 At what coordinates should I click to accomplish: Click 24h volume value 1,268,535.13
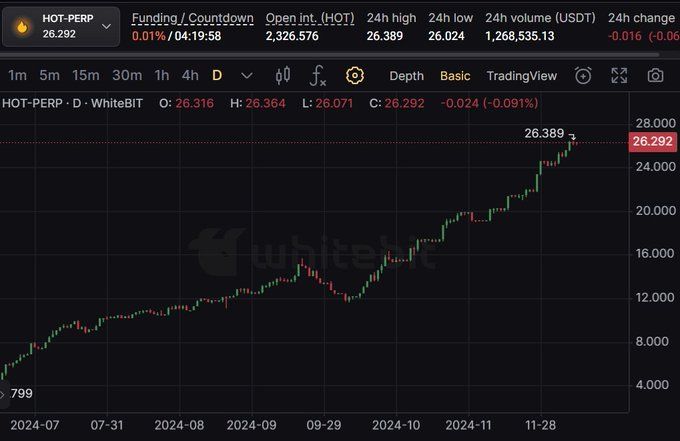(520, 36)
